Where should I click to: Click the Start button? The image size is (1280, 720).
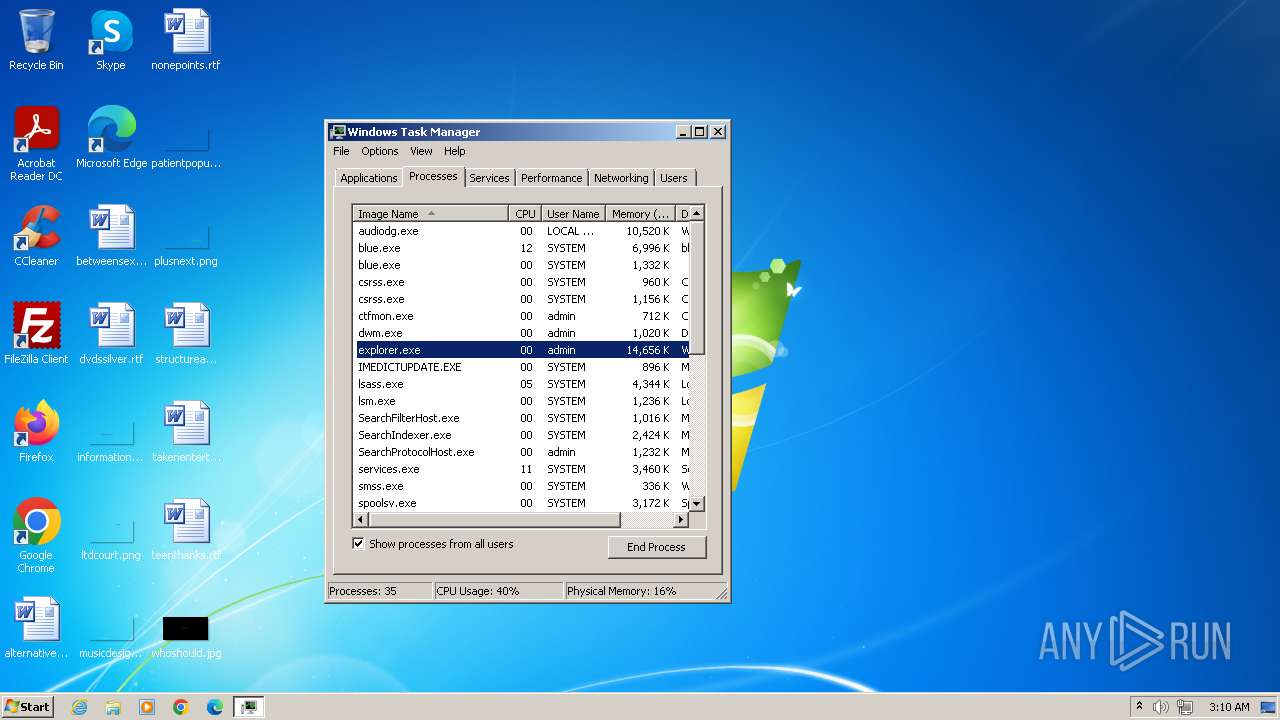[28, 707]
